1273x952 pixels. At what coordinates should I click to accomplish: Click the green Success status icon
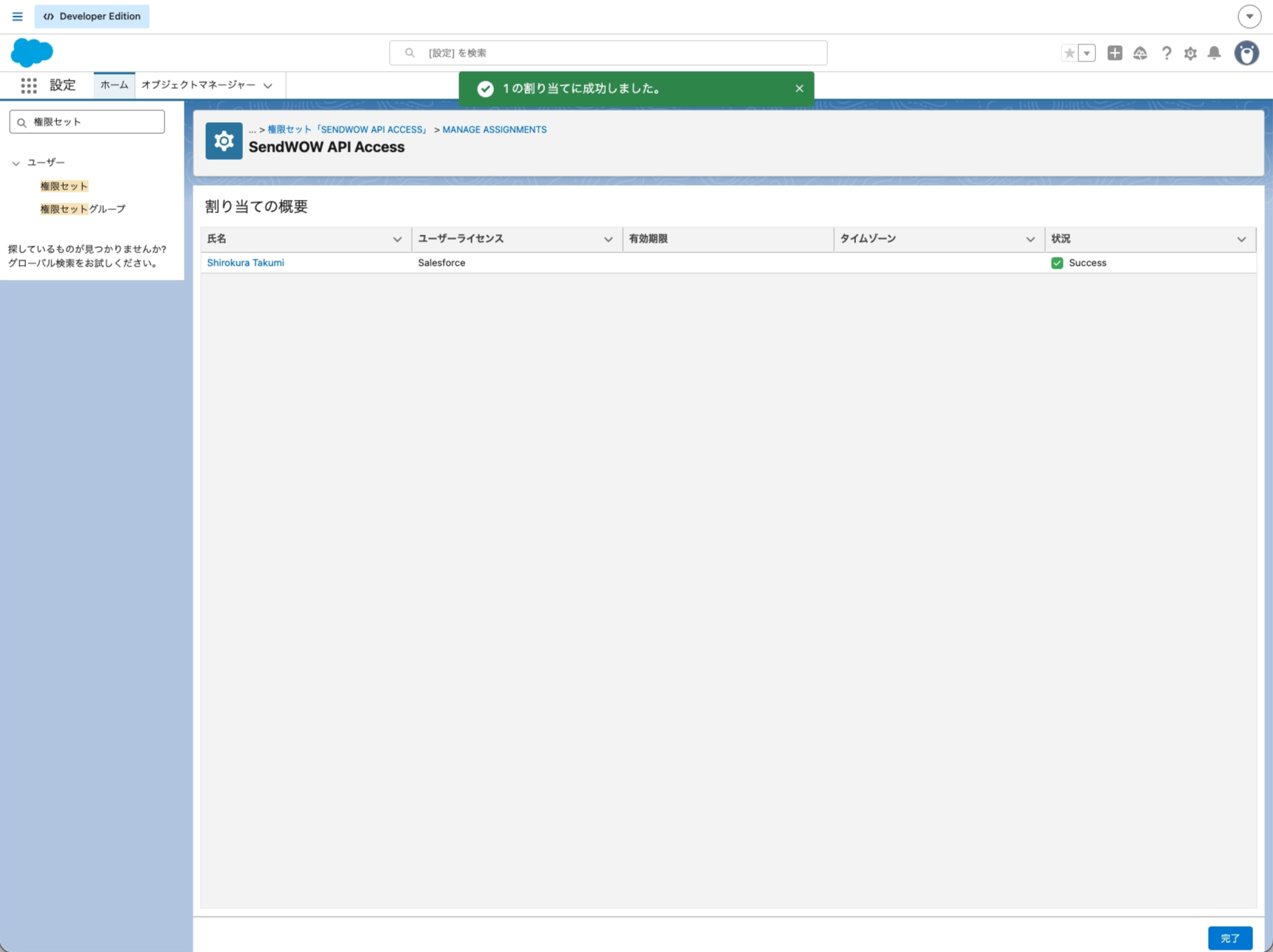1057,263
